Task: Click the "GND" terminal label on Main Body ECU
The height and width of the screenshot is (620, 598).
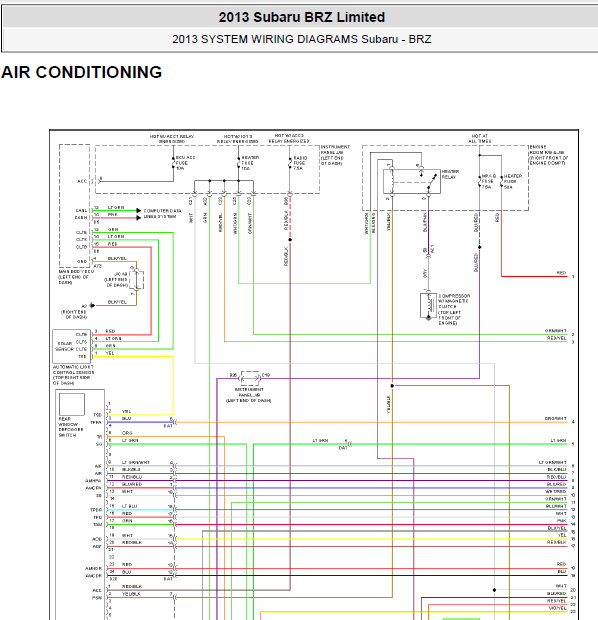Action: coord(81,261)
